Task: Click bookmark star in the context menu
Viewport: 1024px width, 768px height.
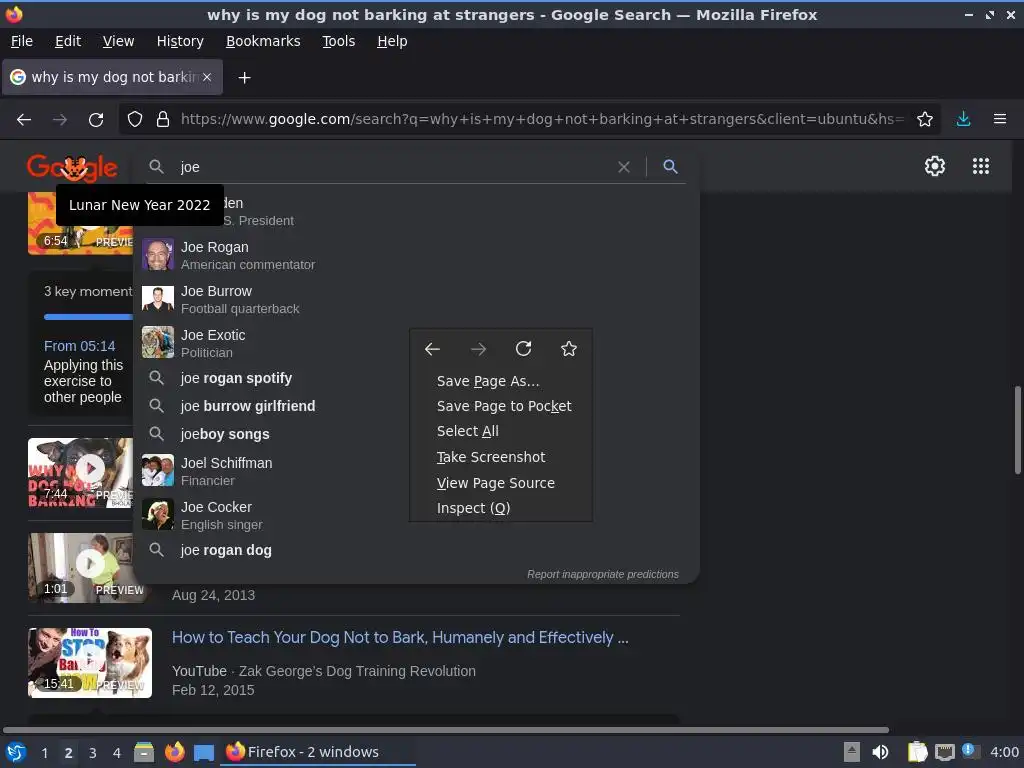Action: pyautogui.click(x=569, y=349)
